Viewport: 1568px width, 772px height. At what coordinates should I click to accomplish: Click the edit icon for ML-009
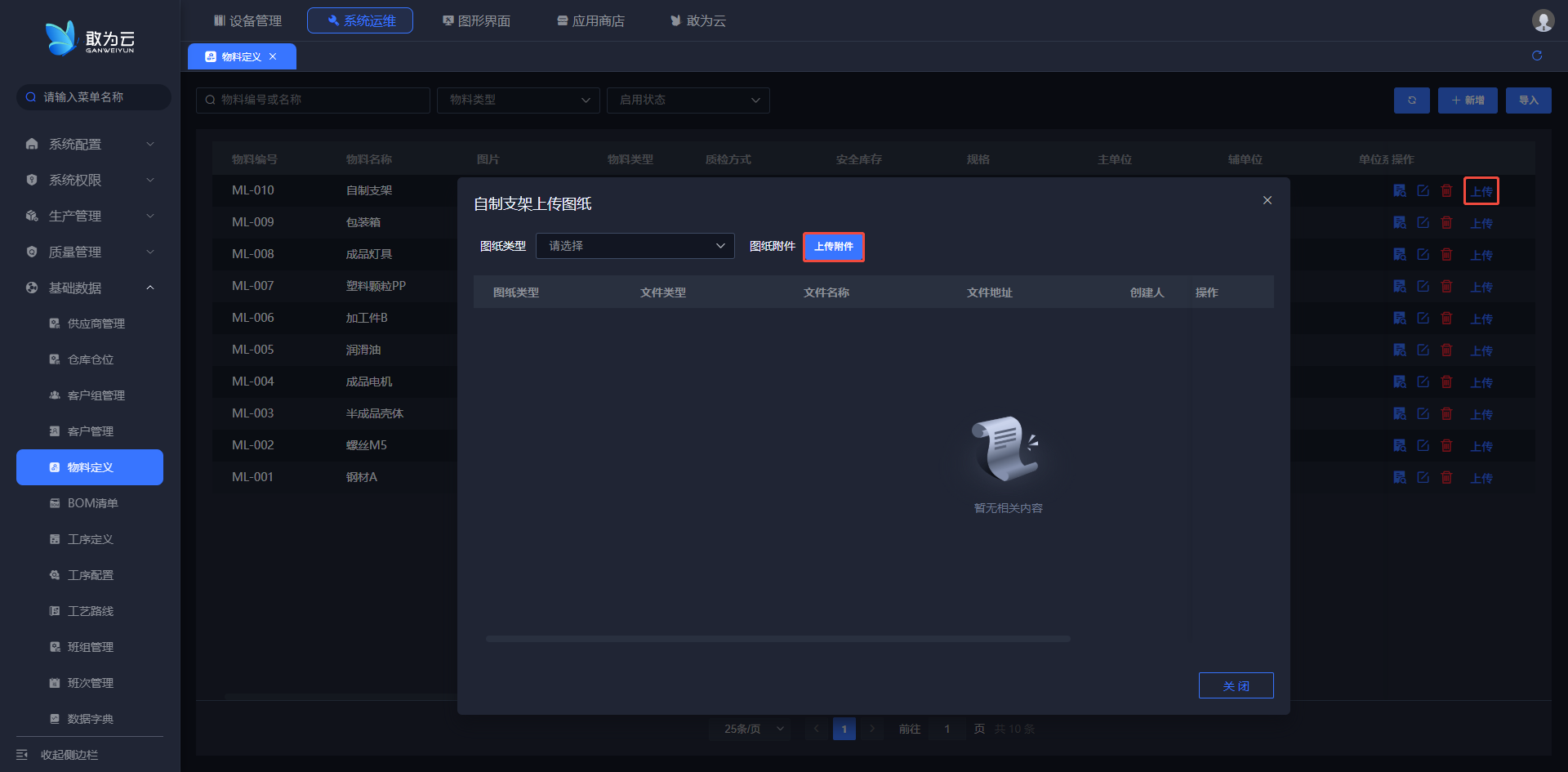1423,222
